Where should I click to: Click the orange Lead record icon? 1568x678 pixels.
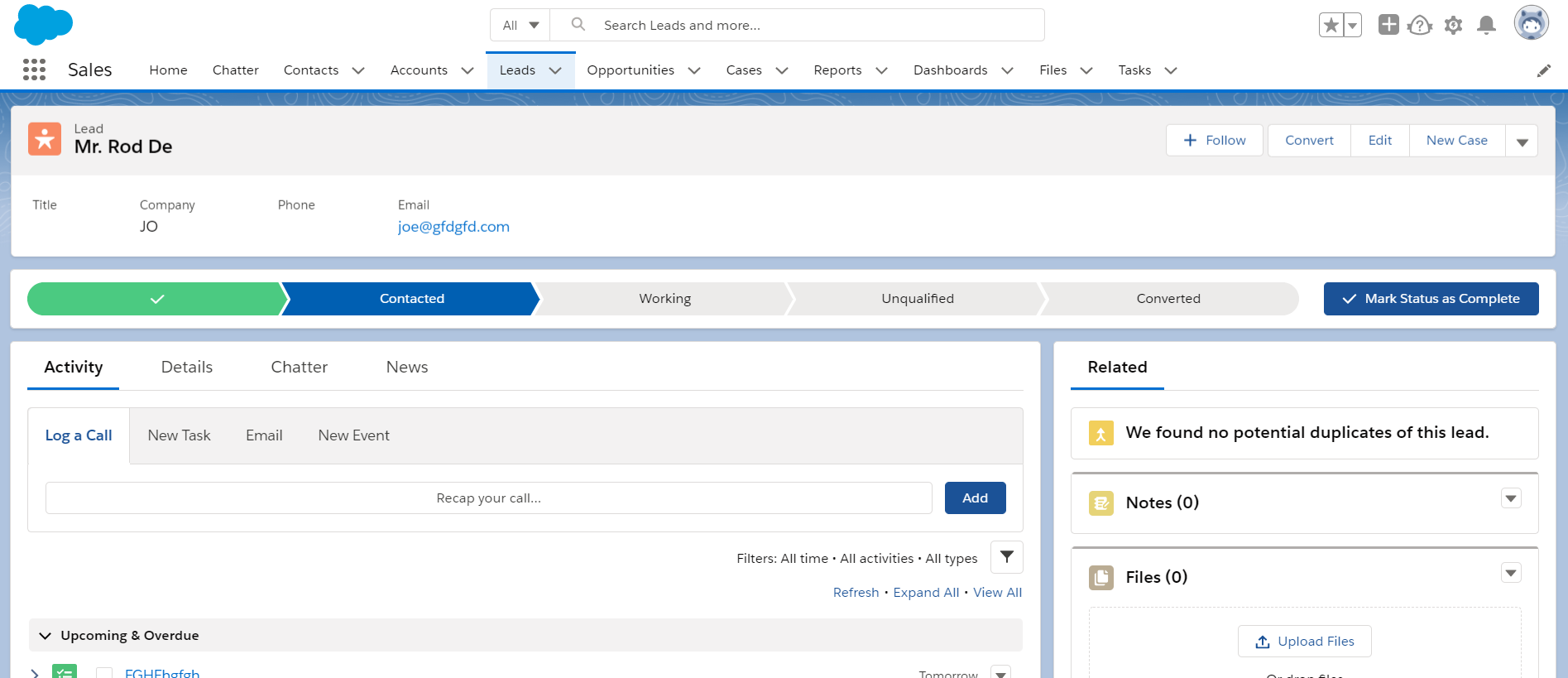point(45,139)
